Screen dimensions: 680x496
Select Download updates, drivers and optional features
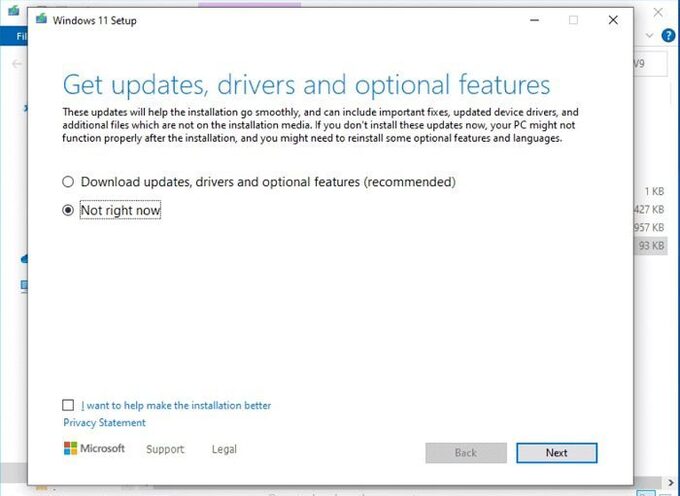[68, 182]
